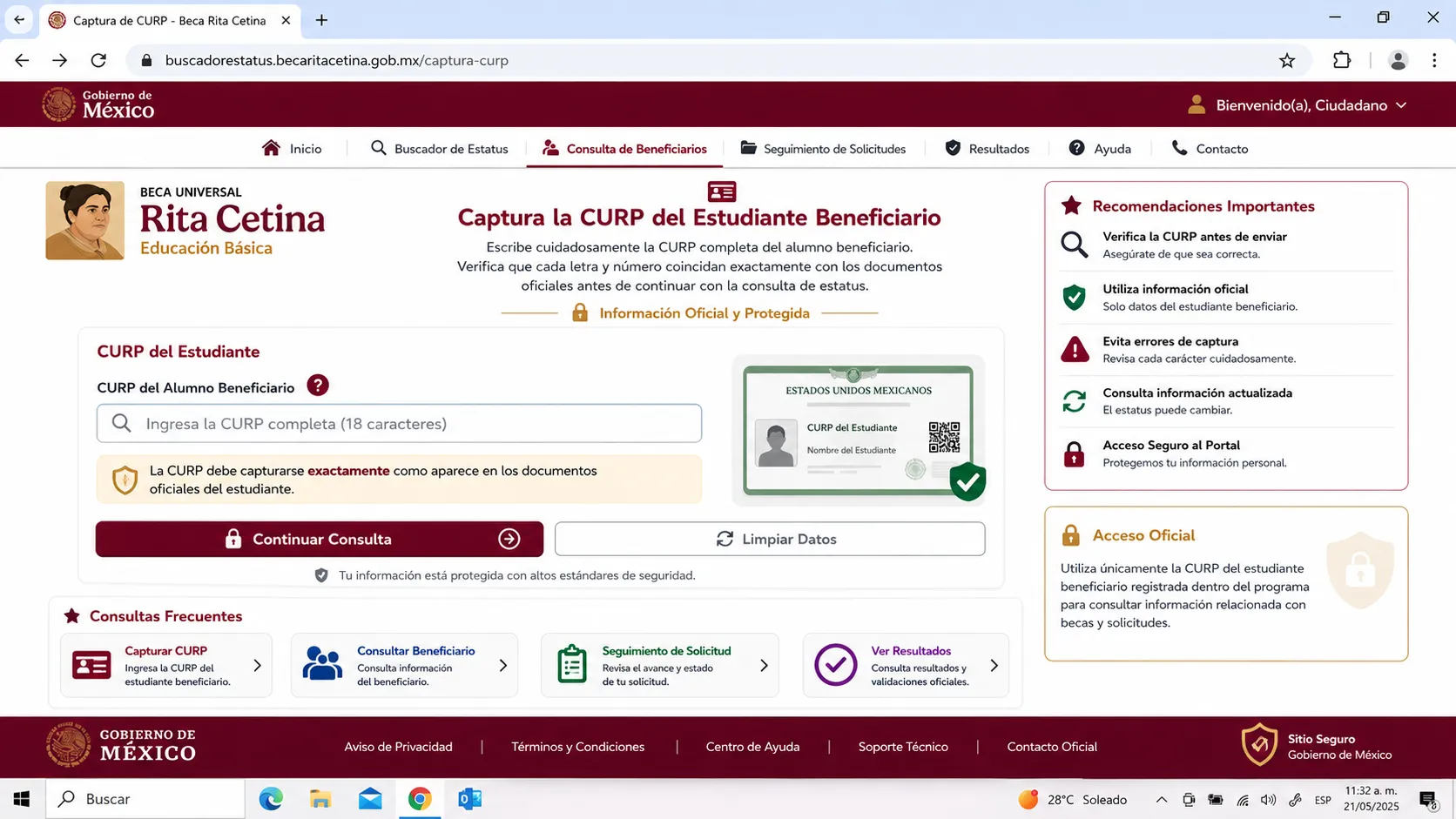Open Microsoft Edge from the taskbar
1456x819 pixels.
[x=271, y=799]
